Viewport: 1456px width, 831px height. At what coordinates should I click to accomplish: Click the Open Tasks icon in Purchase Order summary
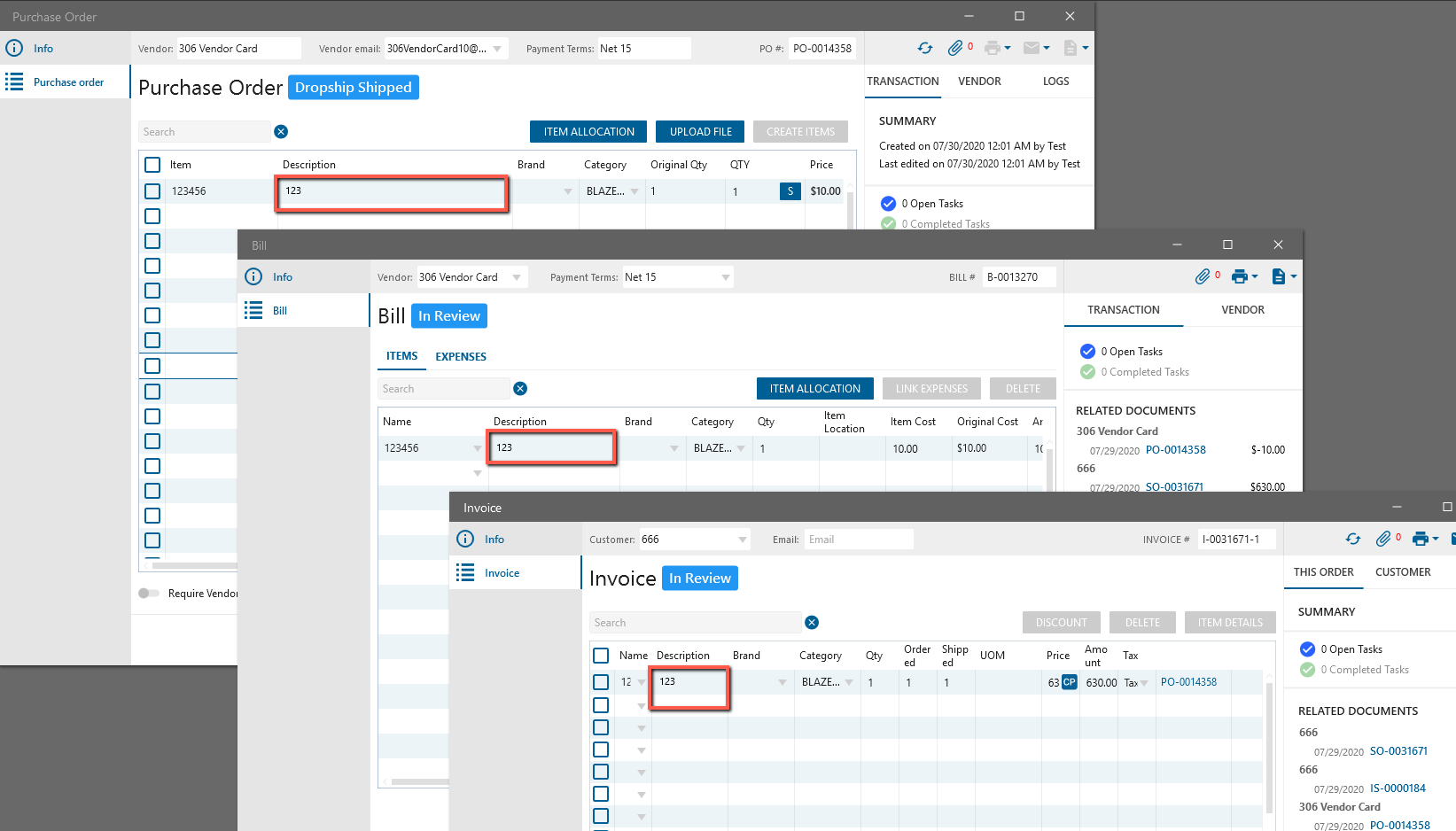point(888,204)
